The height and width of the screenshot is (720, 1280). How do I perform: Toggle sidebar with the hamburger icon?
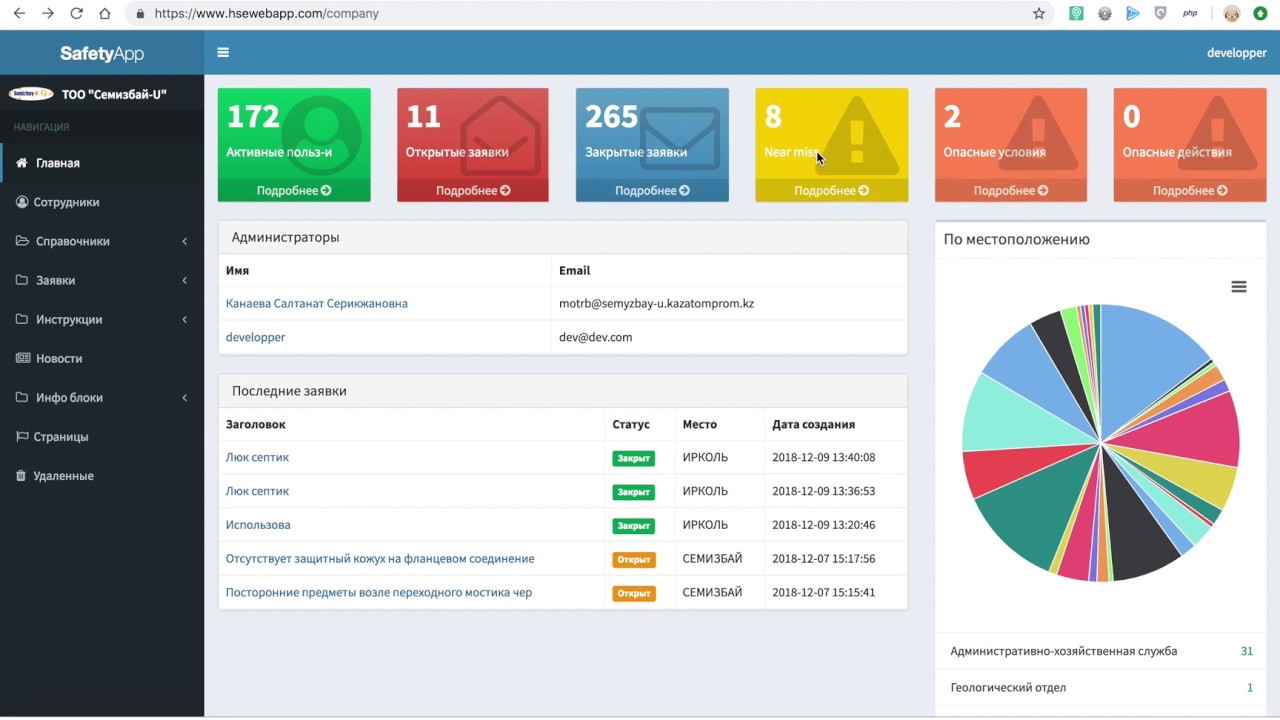coord(223,53)
